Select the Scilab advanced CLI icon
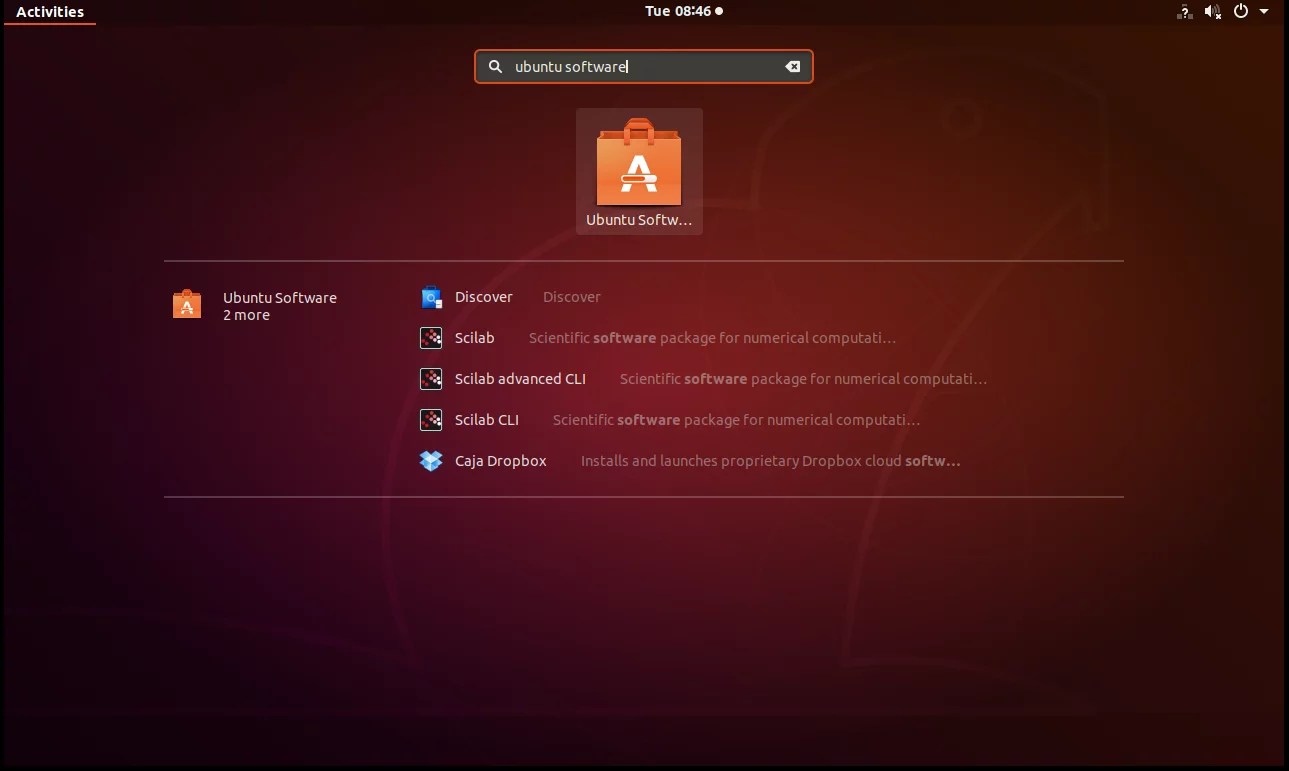The width and height of the screenshot is (1289, 771). click(x=431, y=378)
